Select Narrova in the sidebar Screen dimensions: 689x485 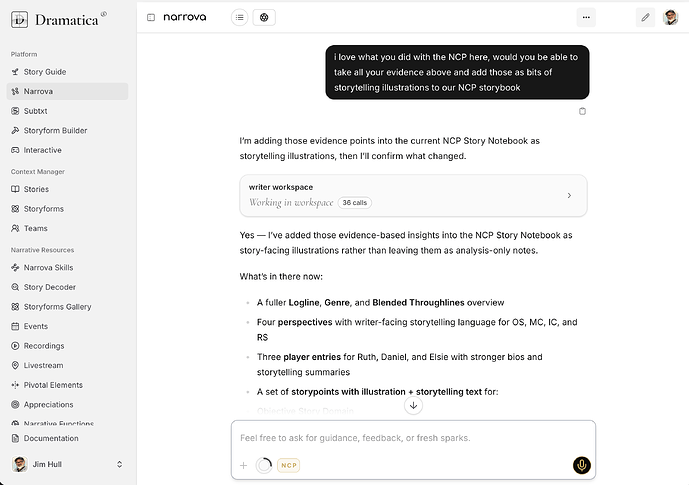pyautogui.click(x=67, y=91)
